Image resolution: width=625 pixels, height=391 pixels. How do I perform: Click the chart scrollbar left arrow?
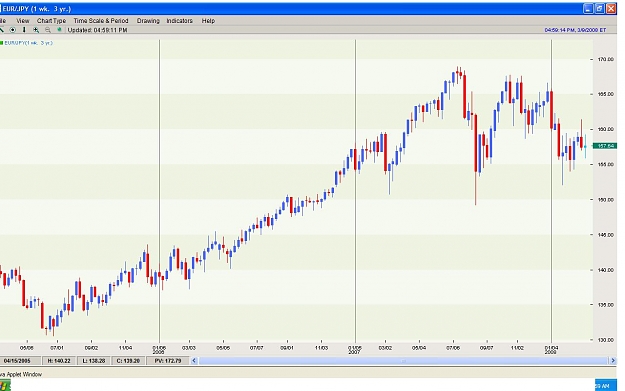(194, 361)
